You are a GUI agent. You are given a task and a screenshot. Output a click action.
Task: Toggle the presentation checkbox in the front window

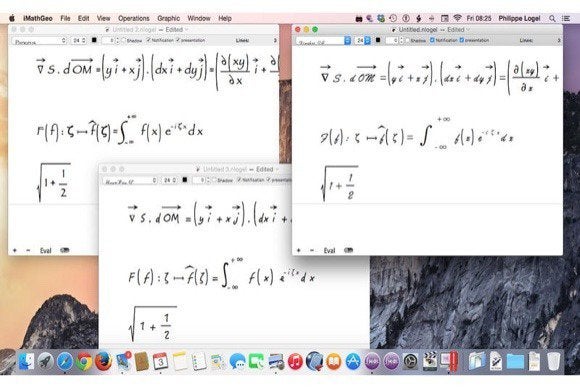462,40
